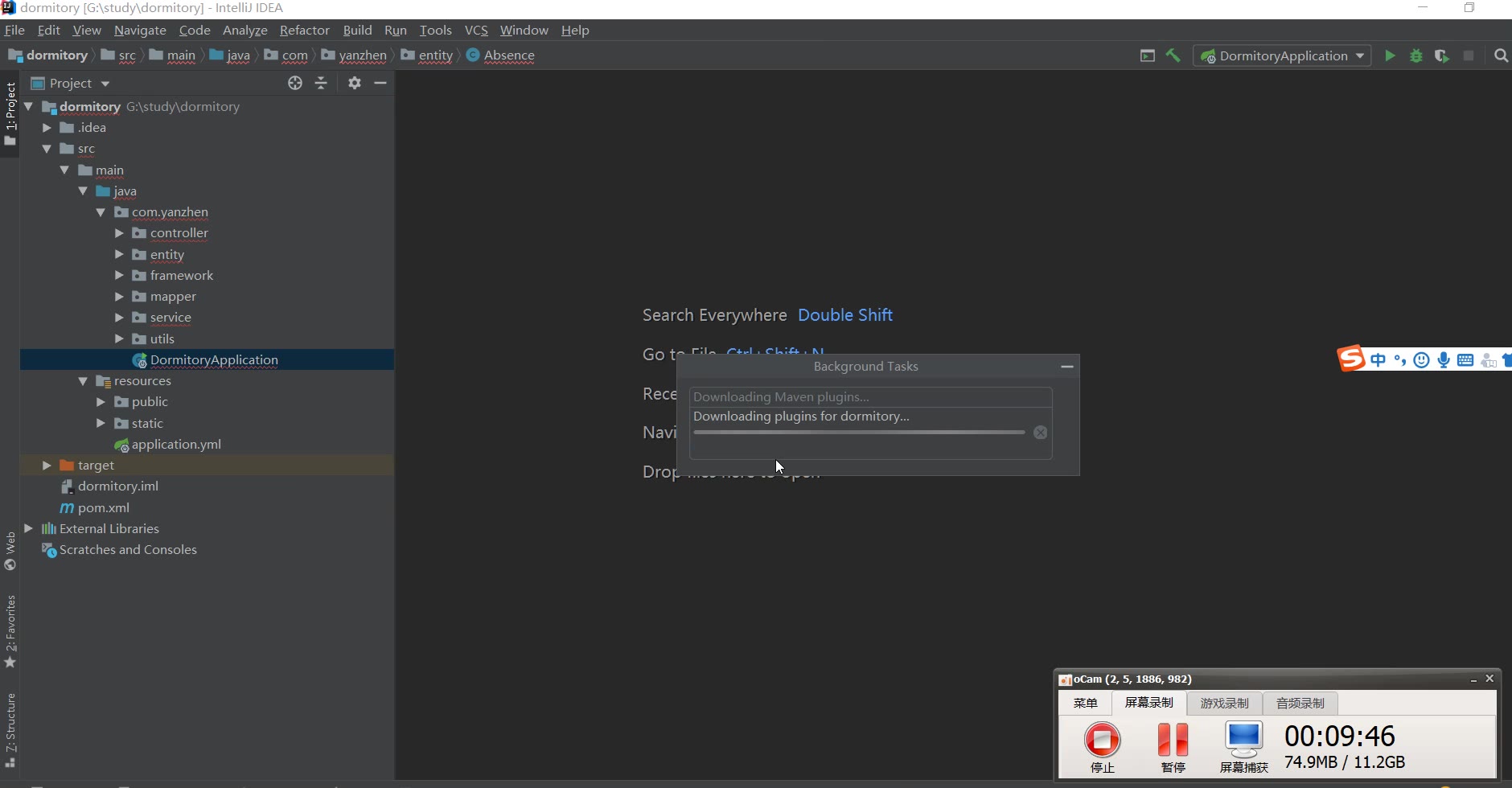Locate current file with the crosshair icon
Viewport: 1512px width, 788px height.
click(295, 83)
